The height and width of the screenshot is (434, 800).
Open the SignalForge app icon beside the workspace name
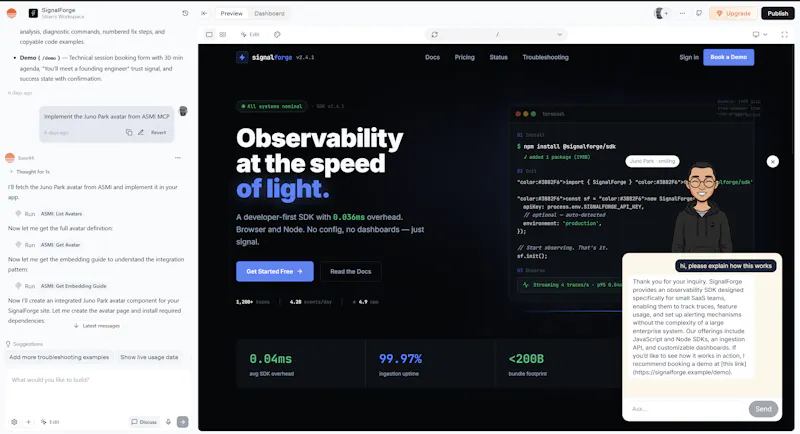click(33, 13)
